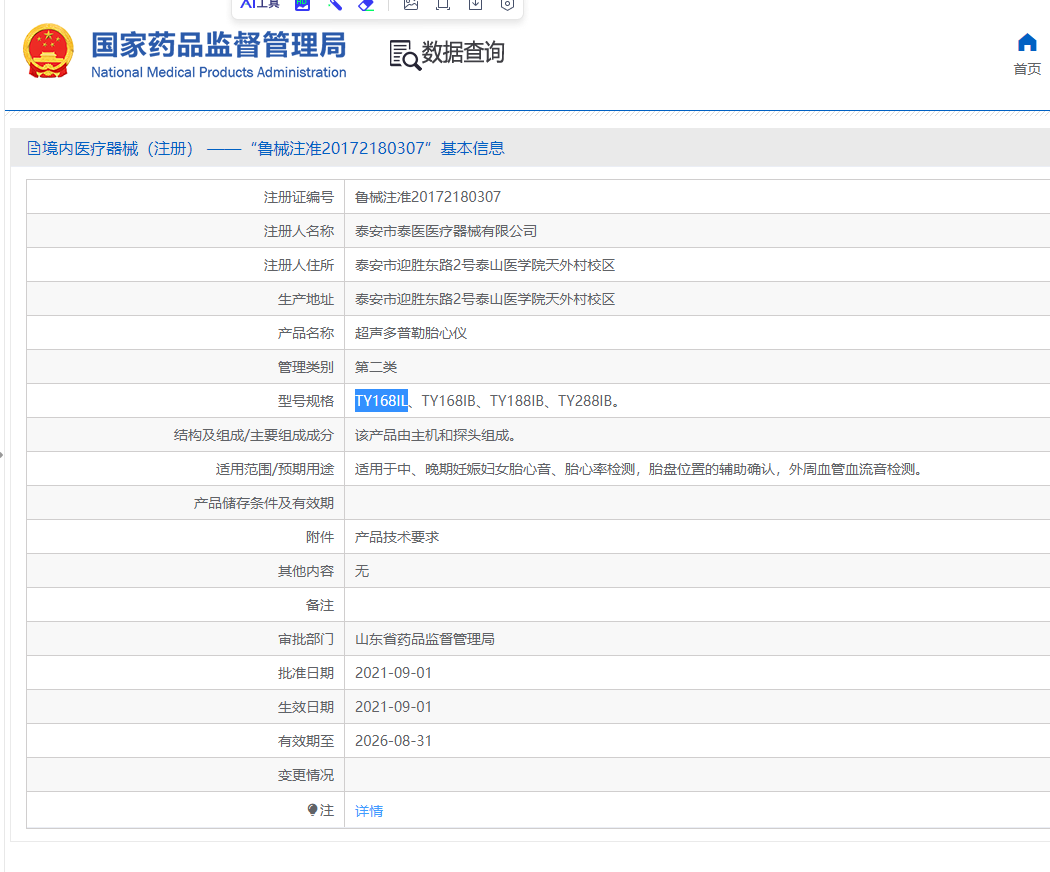Click the 变更情况 row label
Image resolution: width=1050 pixels, height=872 pixels.
coord(305,775)
